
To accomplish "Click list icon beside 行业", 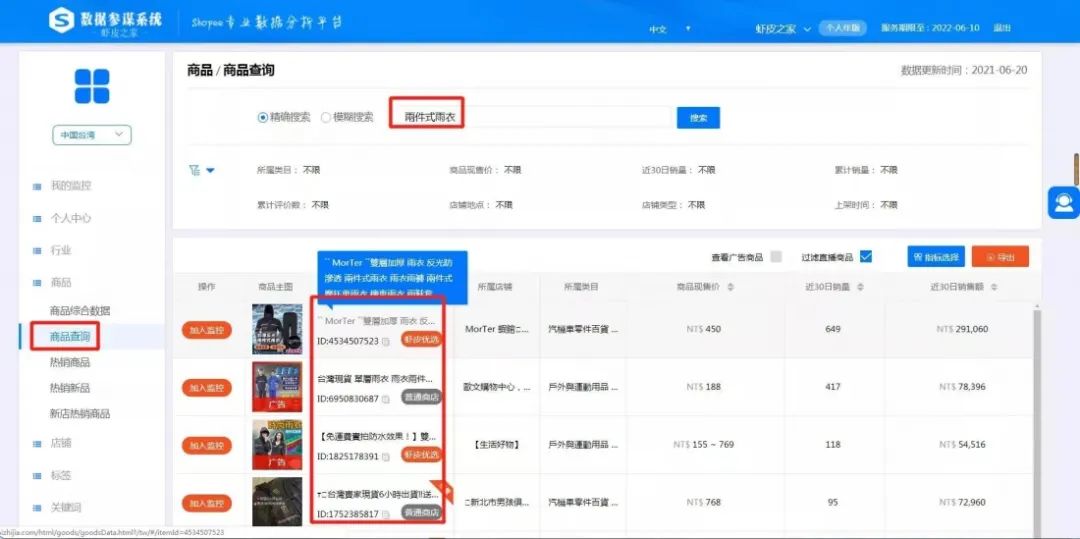I will (x=37, y=251).
